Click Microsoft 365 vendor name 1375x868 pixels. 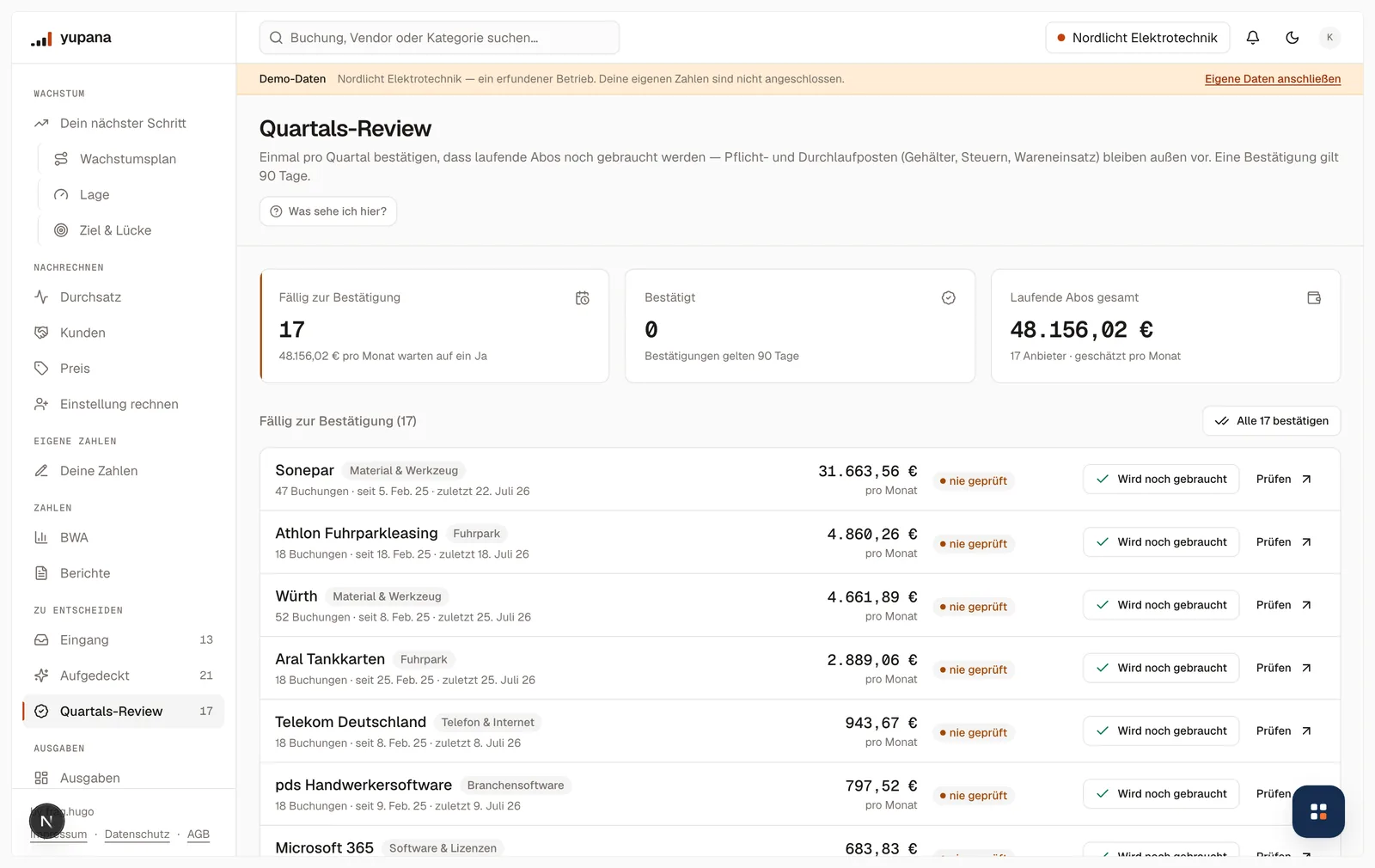pyautogui.click(x=324, y=848)
